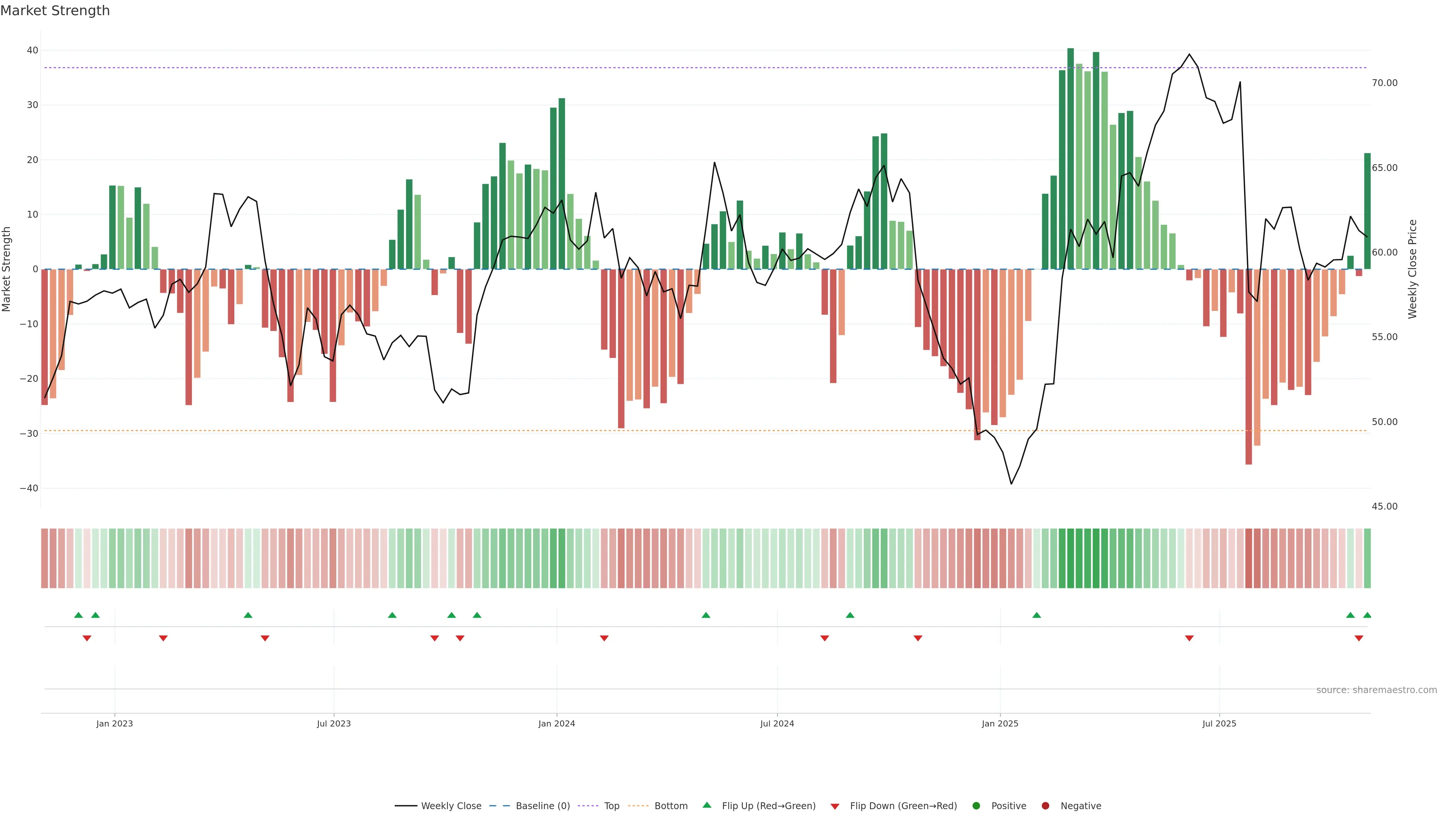Click the flip-up marker near January 2025
Viewport: 1456px width, 819px height.
(1037, 615)
